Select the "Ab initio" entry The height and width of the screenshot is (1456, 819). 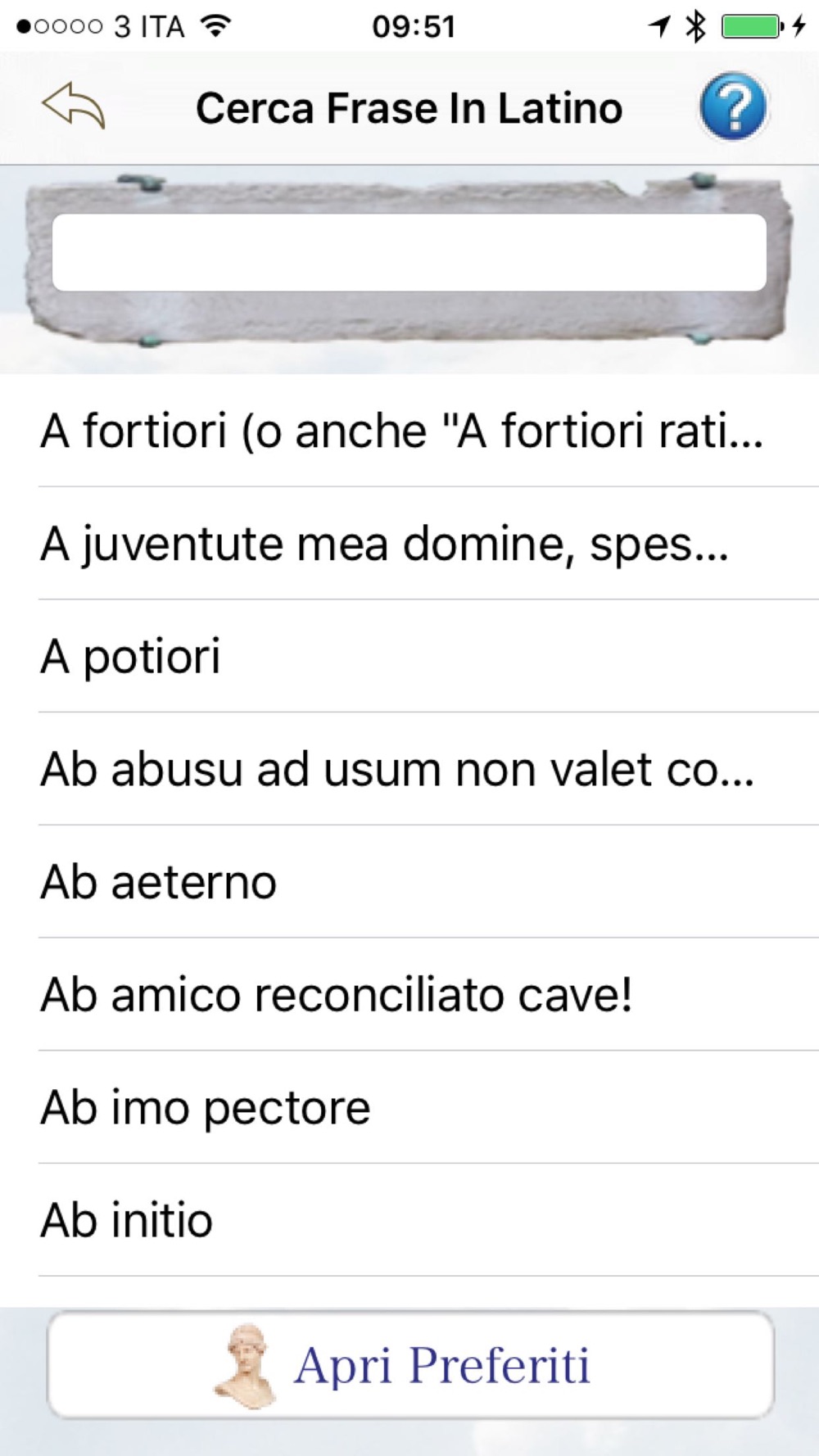click(127, 1220)
